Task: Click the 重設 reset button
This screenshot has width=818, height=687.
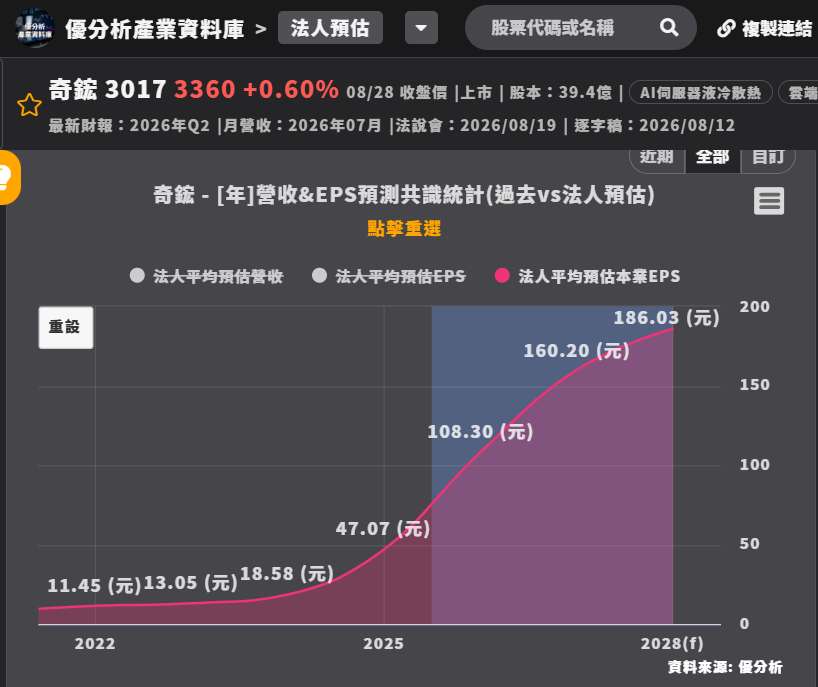Action: [66, 327]
